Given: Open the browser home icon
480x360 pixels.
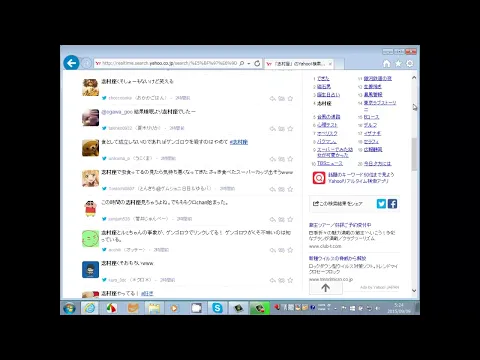Looking at the screenshot, I should click(387, 63).
